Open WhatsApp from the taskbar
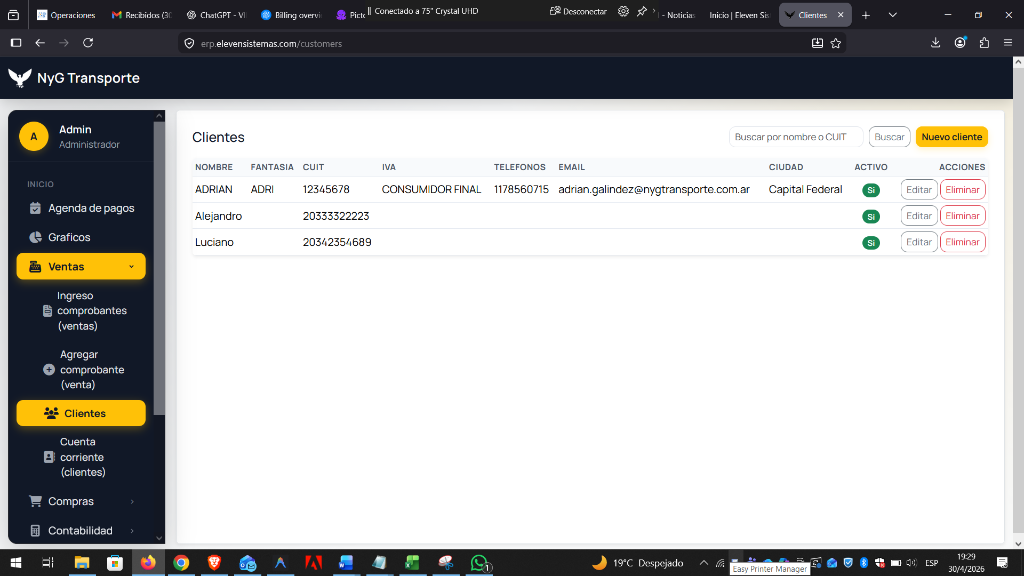This screenshot has height=576, width=1024. tap(479, 562)
